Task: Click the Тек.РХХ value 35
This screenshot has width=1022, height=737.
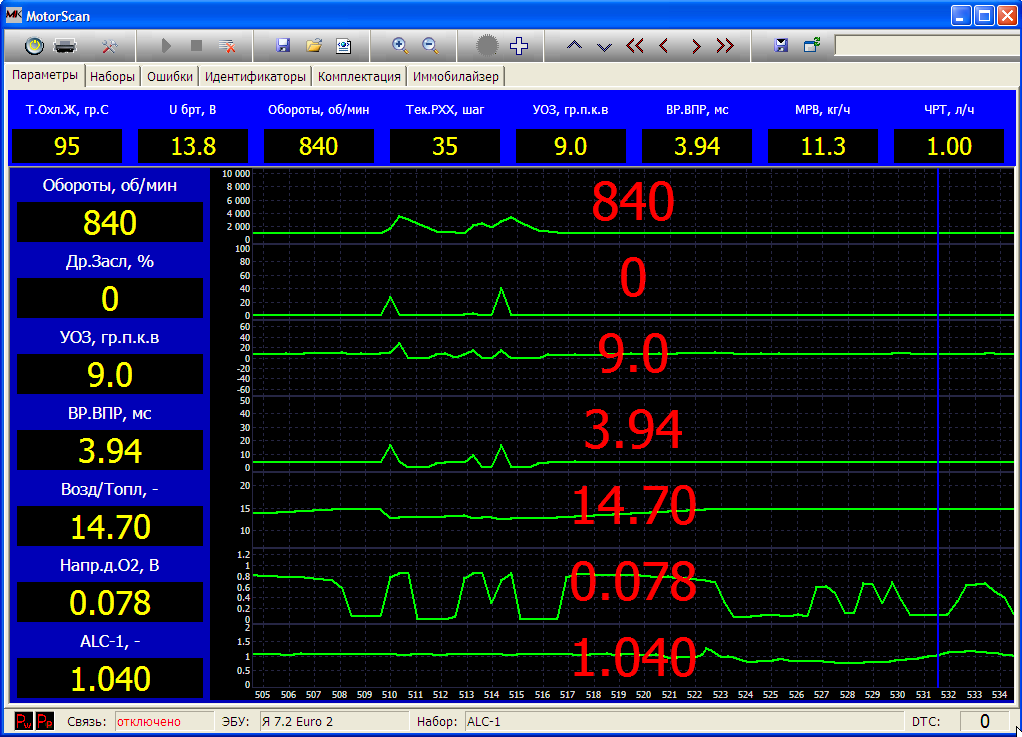Action: pos(445,146)
